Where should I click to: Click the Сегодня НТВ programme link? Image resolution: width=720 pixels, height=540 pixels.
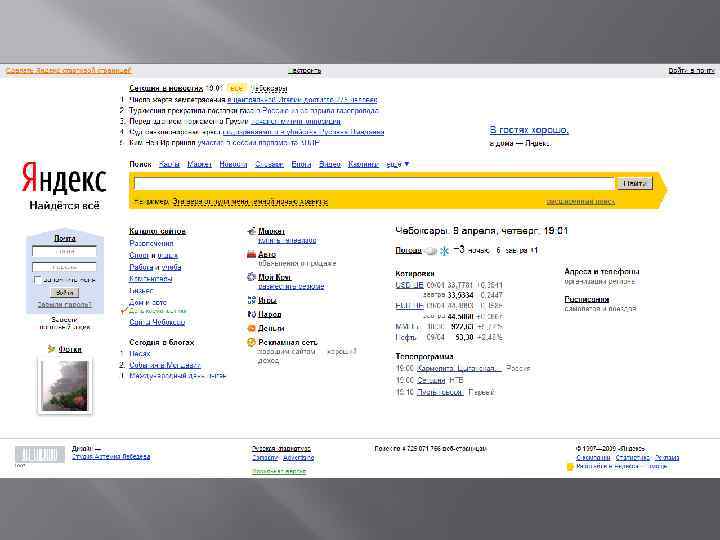coord(431,380)
